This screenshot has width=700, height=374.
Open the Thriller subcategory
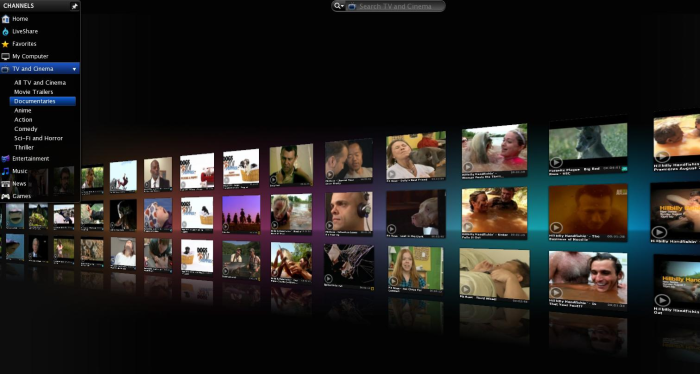pos(24,148)
